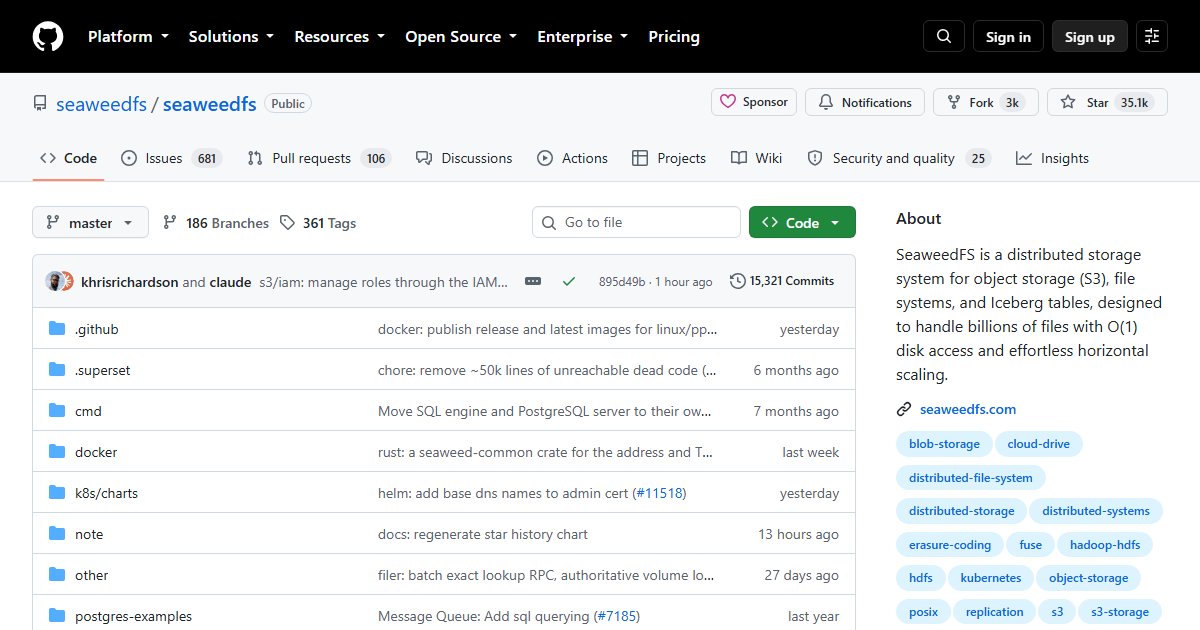Image resolution: width=1200 pixels, height=630 pixels.
Task: Select the distributed-file-system topic tag
Action: pyautogui.click(x=970, y=478)
